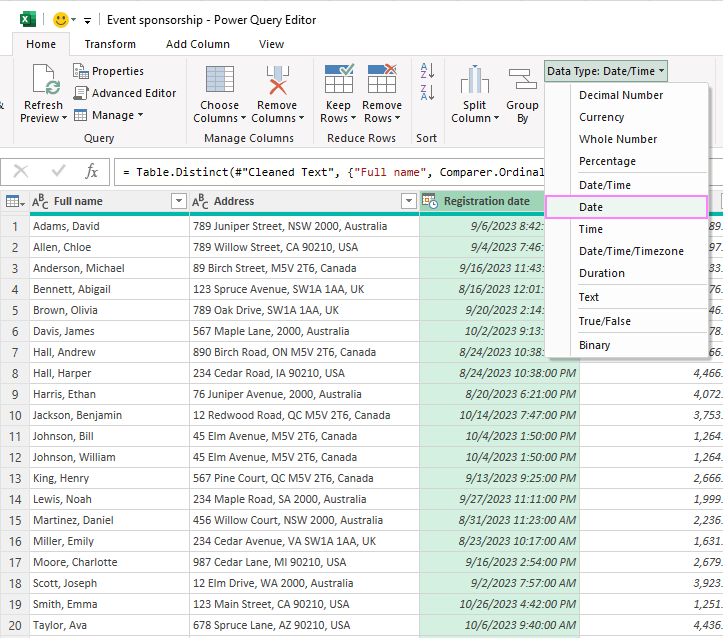Expand the Remove Columns dropdown arrow

(301, 118)
